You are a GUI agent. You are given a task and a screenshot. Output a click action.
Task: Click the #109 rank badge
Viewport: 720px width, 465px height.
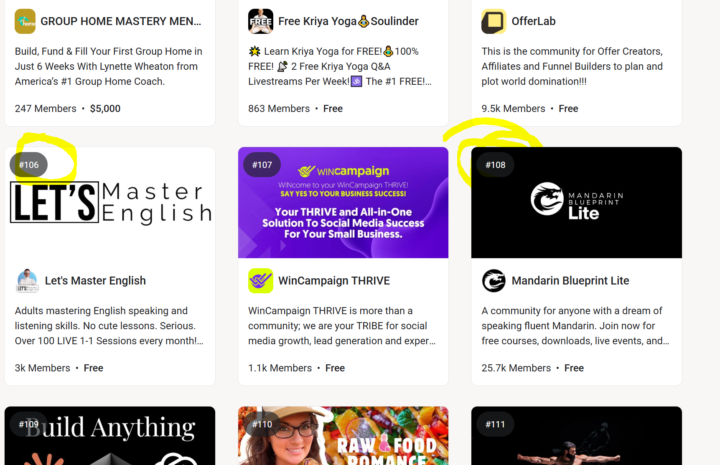(28, 424)
